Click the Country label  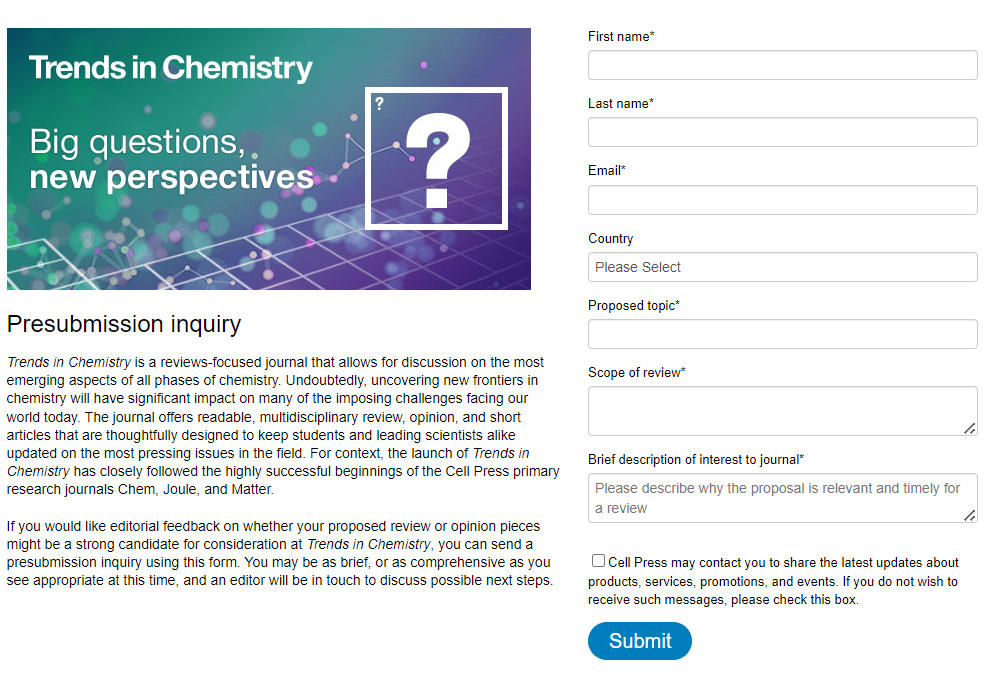coord(610,239)
